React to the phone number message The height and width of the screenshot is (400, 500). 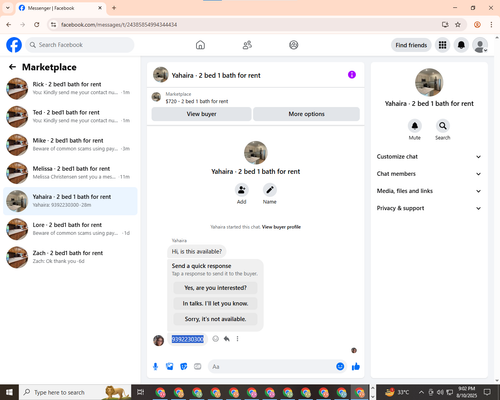[216, 339]
